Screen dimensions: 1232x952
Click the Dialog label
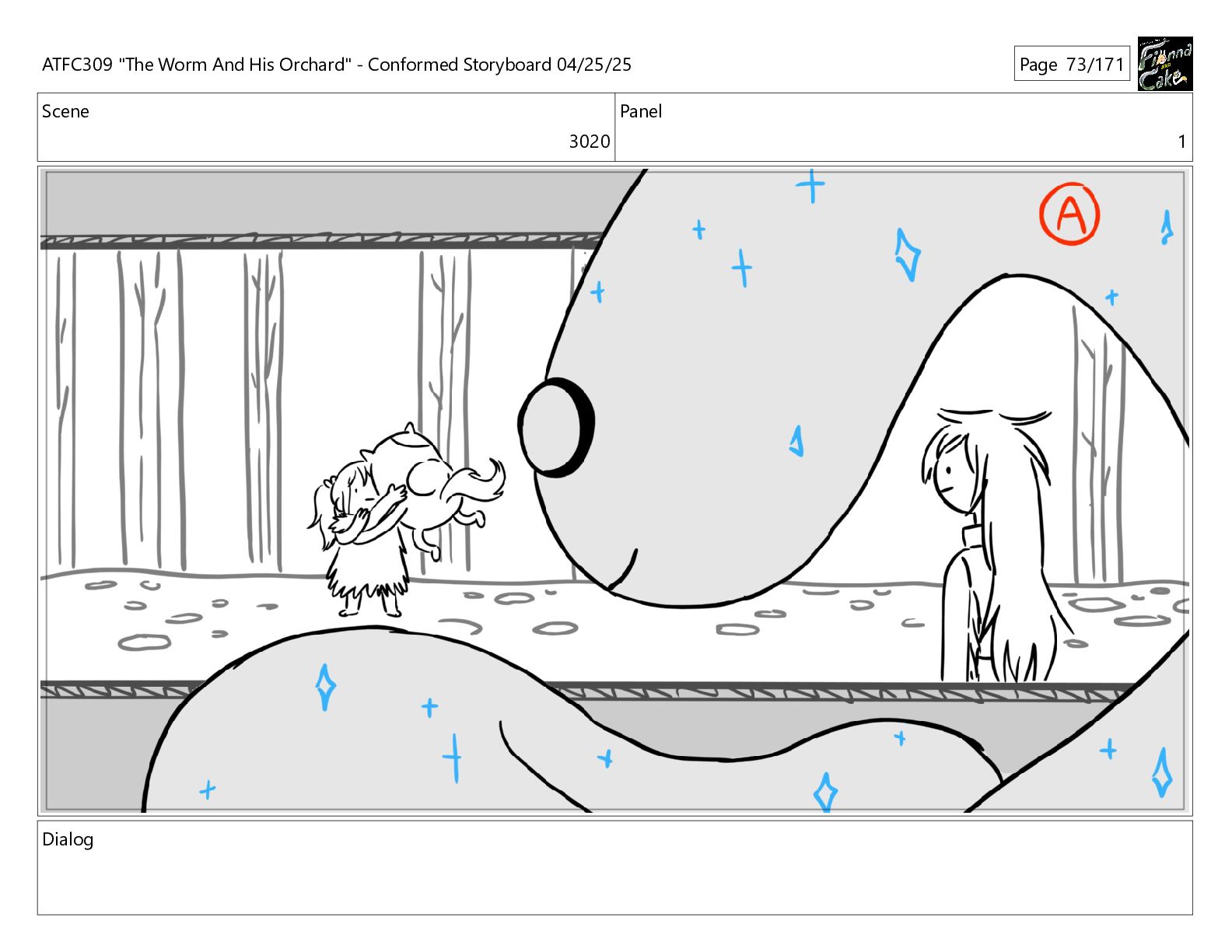click(x=68, y=839)
